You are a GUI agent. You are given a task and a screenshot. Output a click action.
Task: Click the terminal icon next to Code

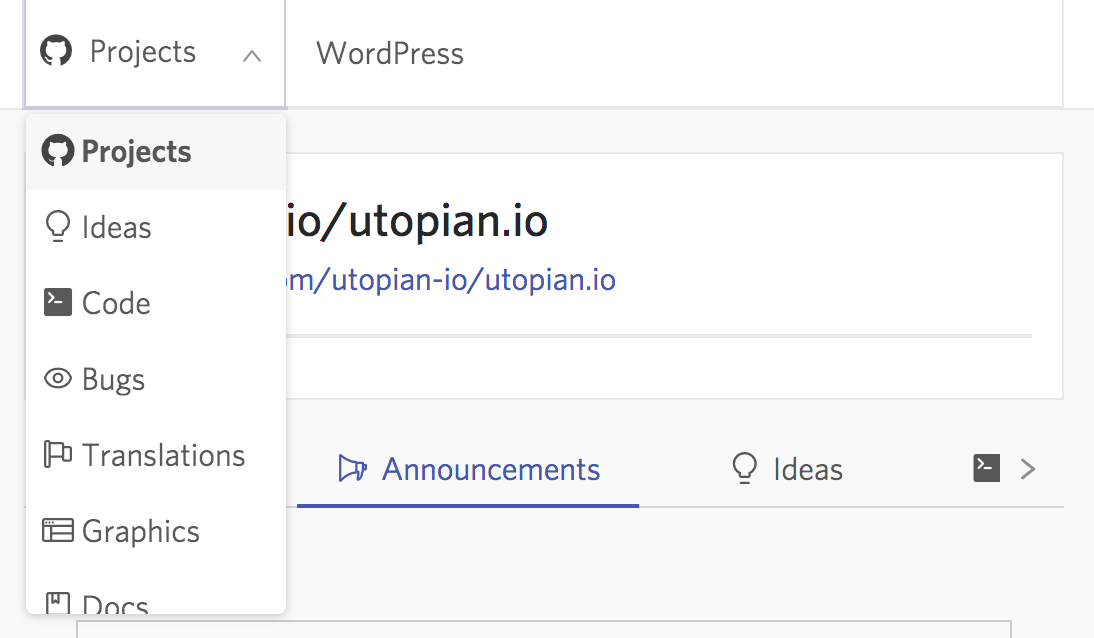pos(58,302)
